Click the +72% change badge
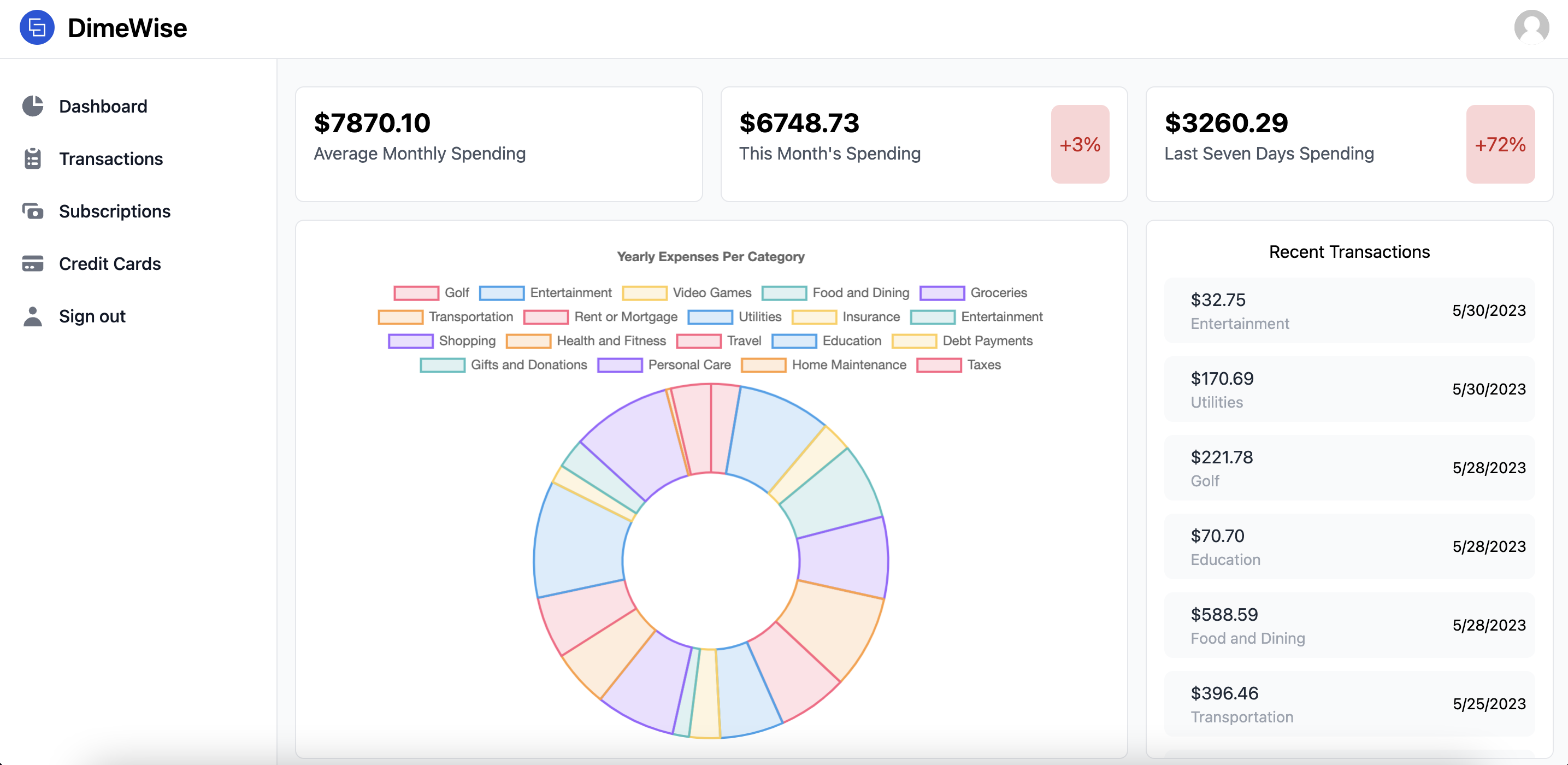 (1500, 144)
